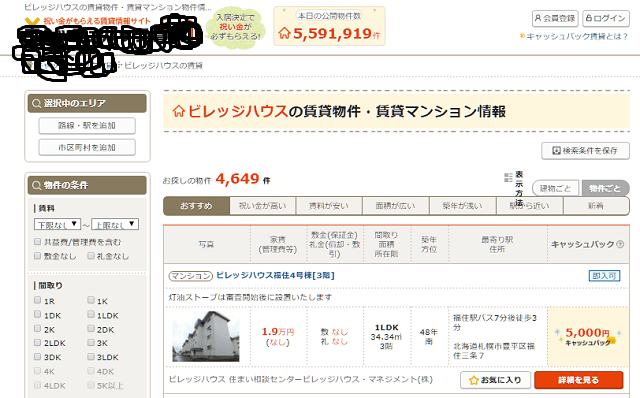640x398 pixels.
Task: Sort by 祝い金が高い tab
Action: pos(262,206)
